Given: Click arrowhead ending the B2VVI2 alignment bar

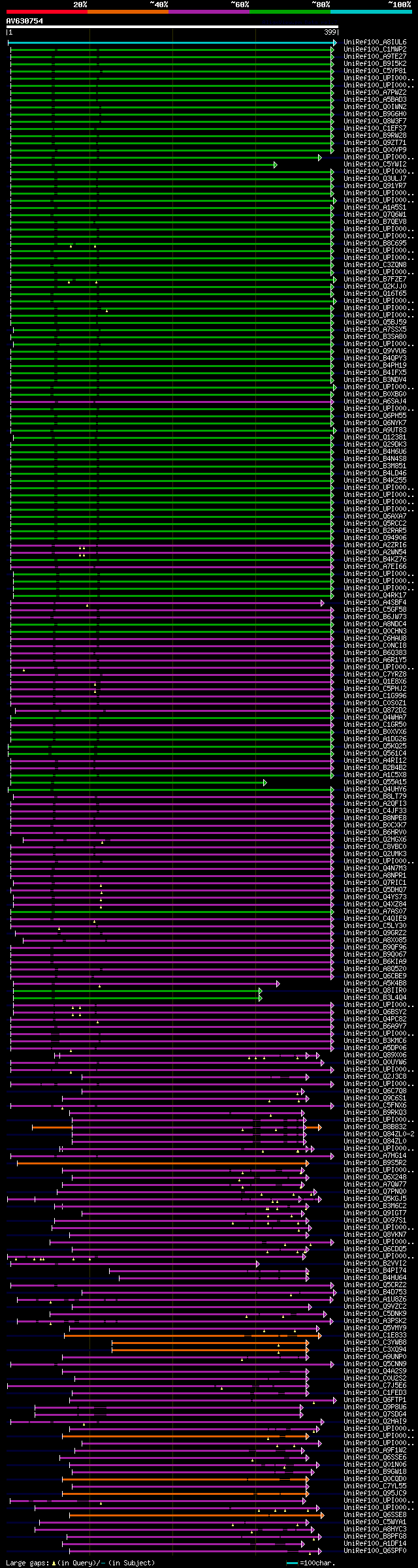Looking at the screenshot, I should point(258,1264).
